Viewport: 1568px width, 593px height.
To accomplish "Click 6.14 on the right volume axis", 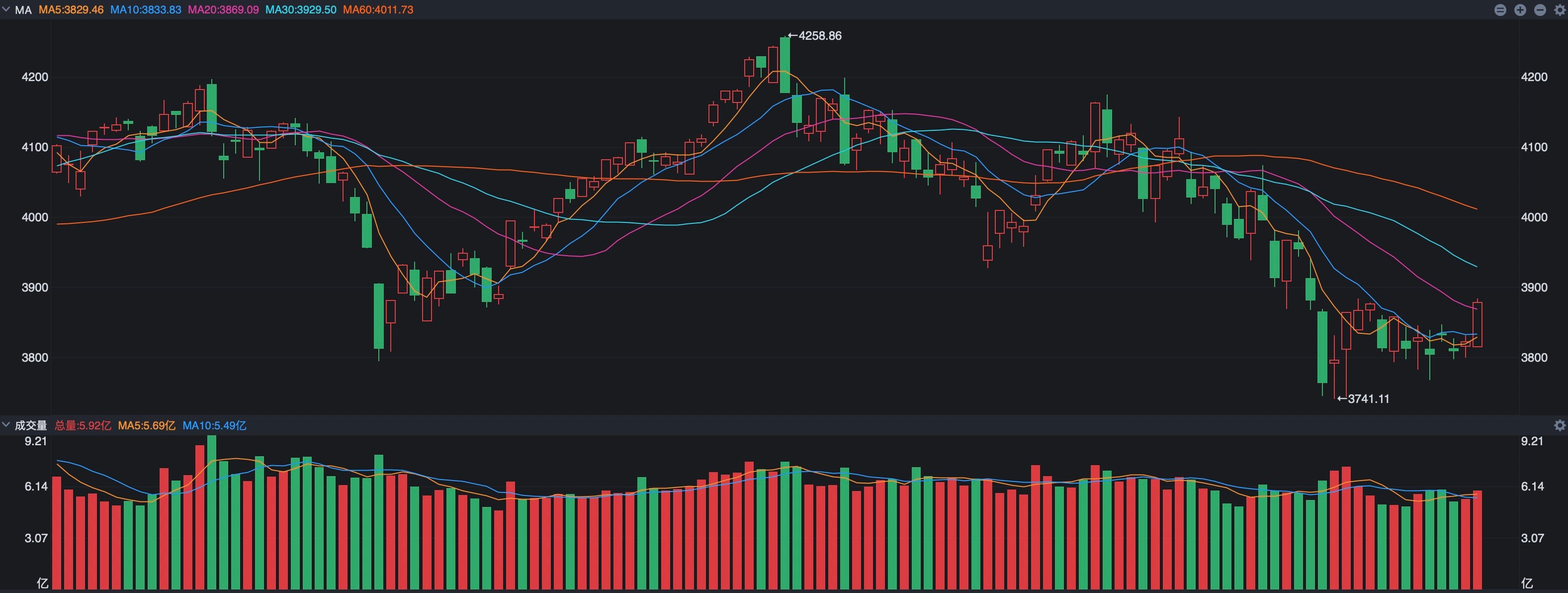I will click(x=1532, y=487).
